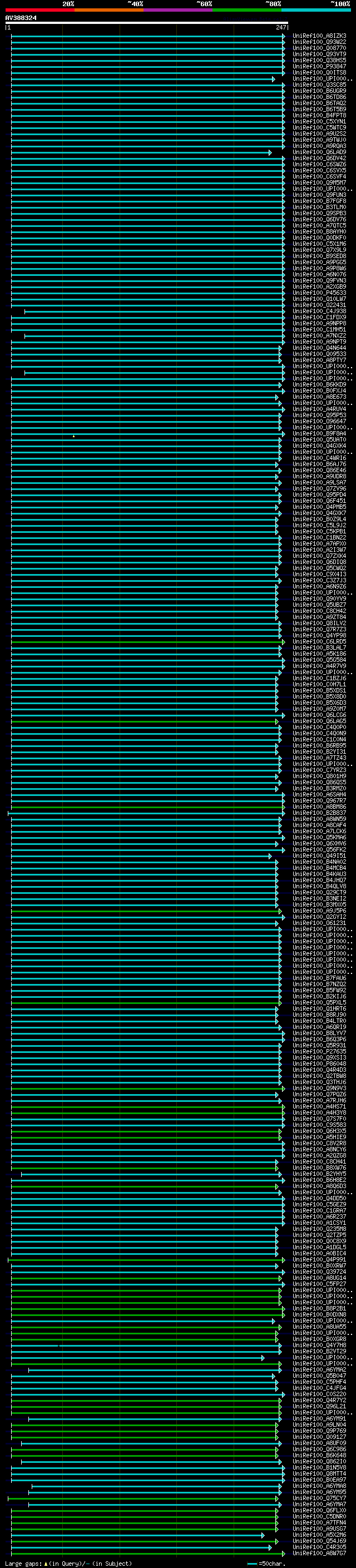Open hit UniRef100_Q7X9L9

319,250
